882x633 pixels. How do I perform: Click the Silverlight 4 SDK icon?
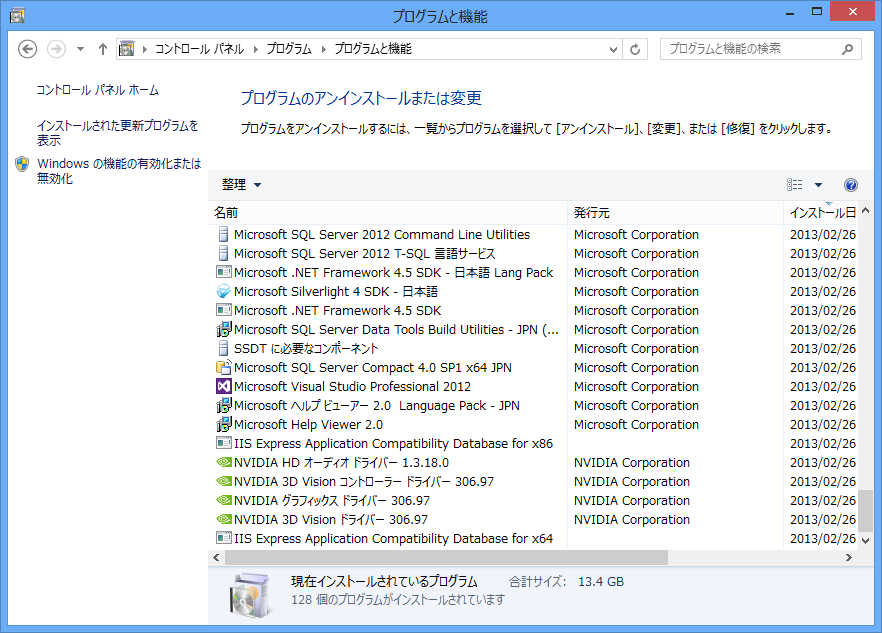(224, 292)
